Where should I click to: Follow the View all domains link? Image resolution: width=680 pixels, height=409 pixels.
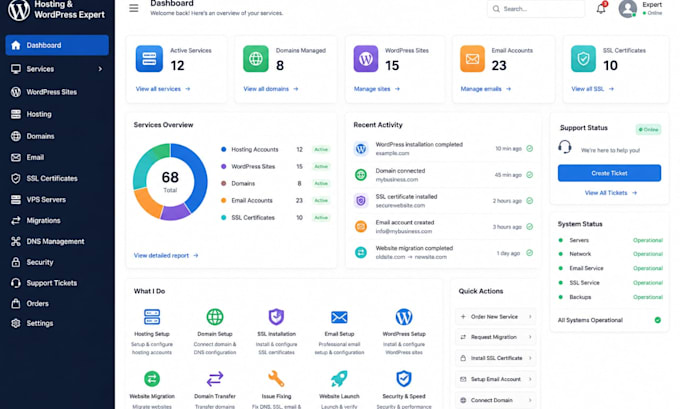pos(271,89)
